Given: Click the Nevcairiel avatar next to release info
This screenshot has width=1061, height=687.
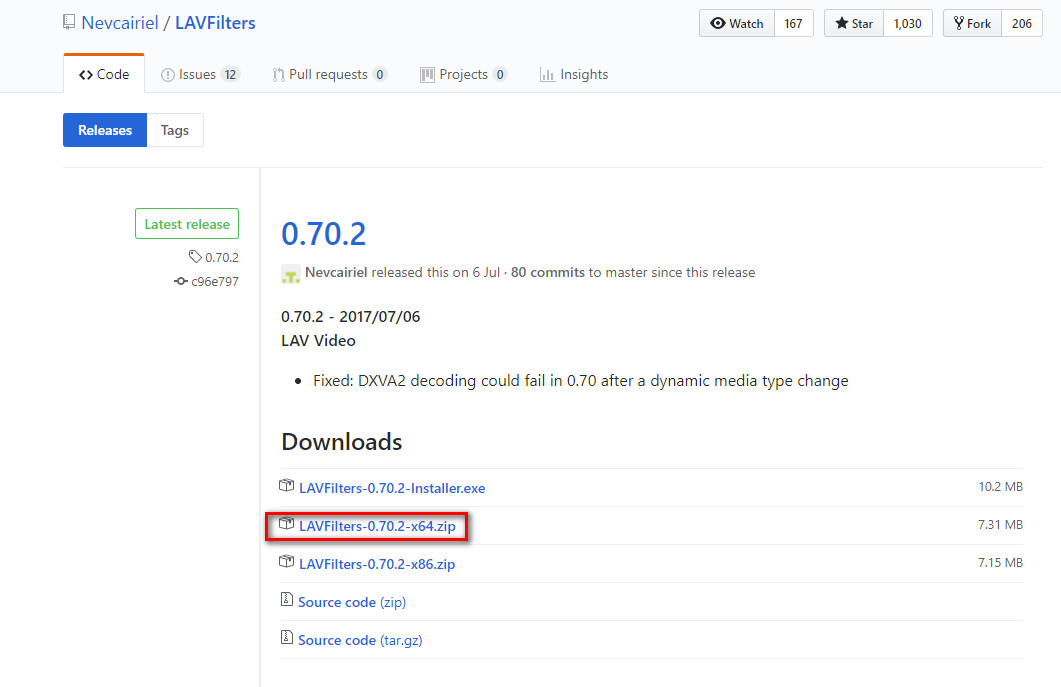Looking at the screenshot, I should point(291,273).
